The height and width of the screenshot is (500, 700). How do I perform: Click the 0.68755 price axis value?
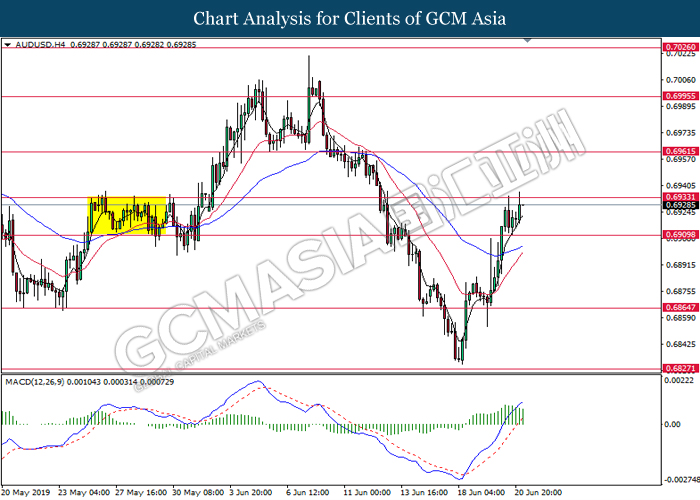[681, 291]
